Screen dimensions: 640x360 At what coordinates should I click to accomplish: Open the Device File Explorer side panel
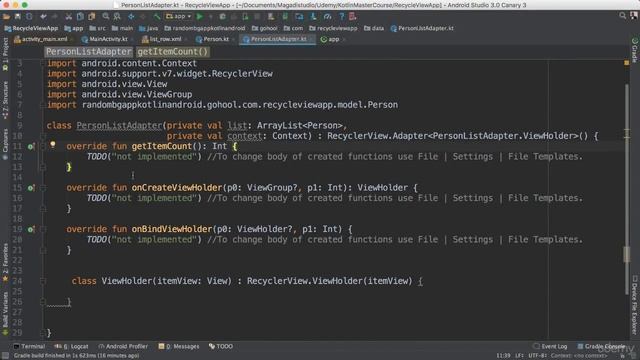(x=635, y=305)
